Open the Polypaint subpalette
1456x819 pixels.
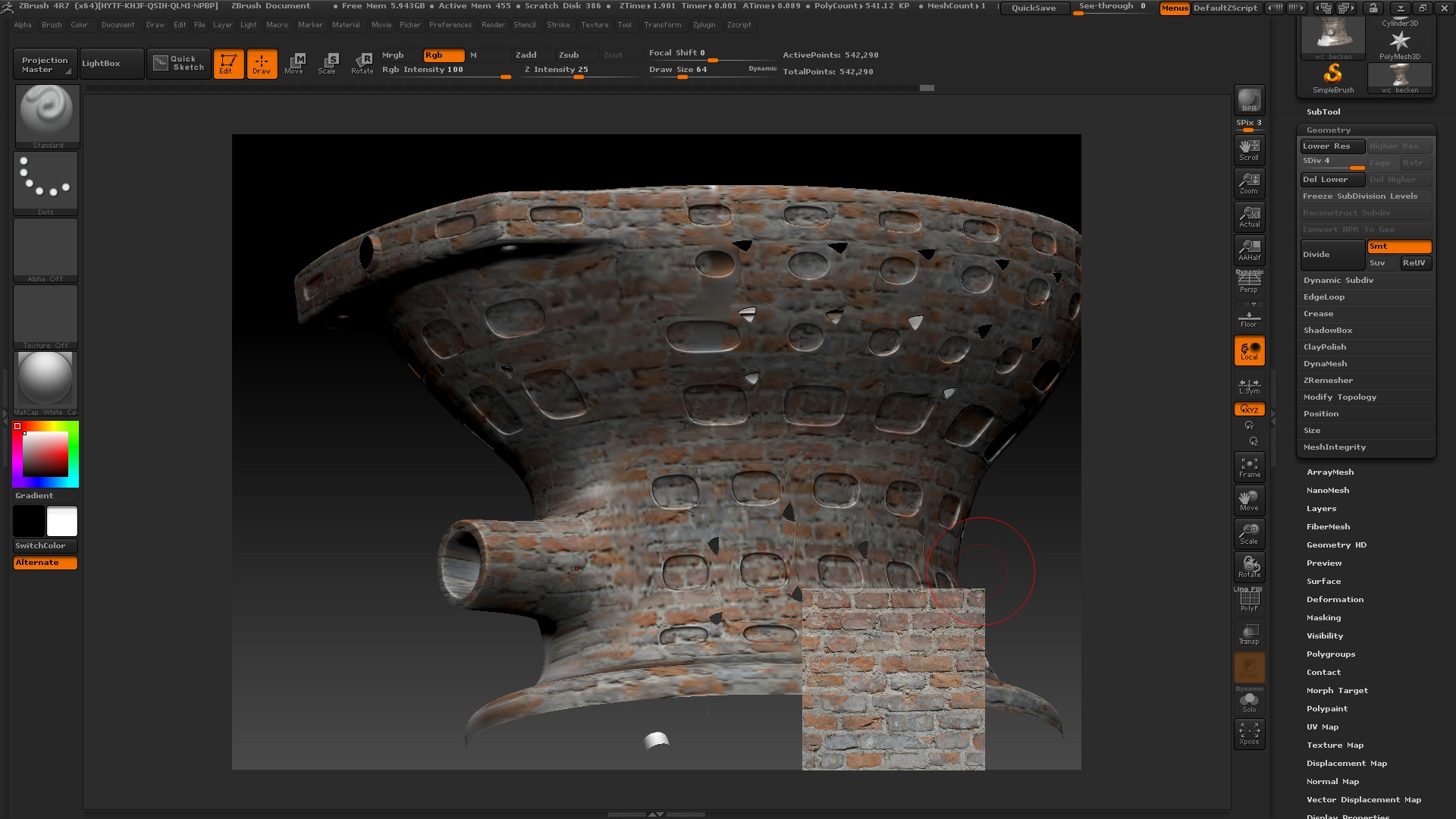(x=1326, y=709)
